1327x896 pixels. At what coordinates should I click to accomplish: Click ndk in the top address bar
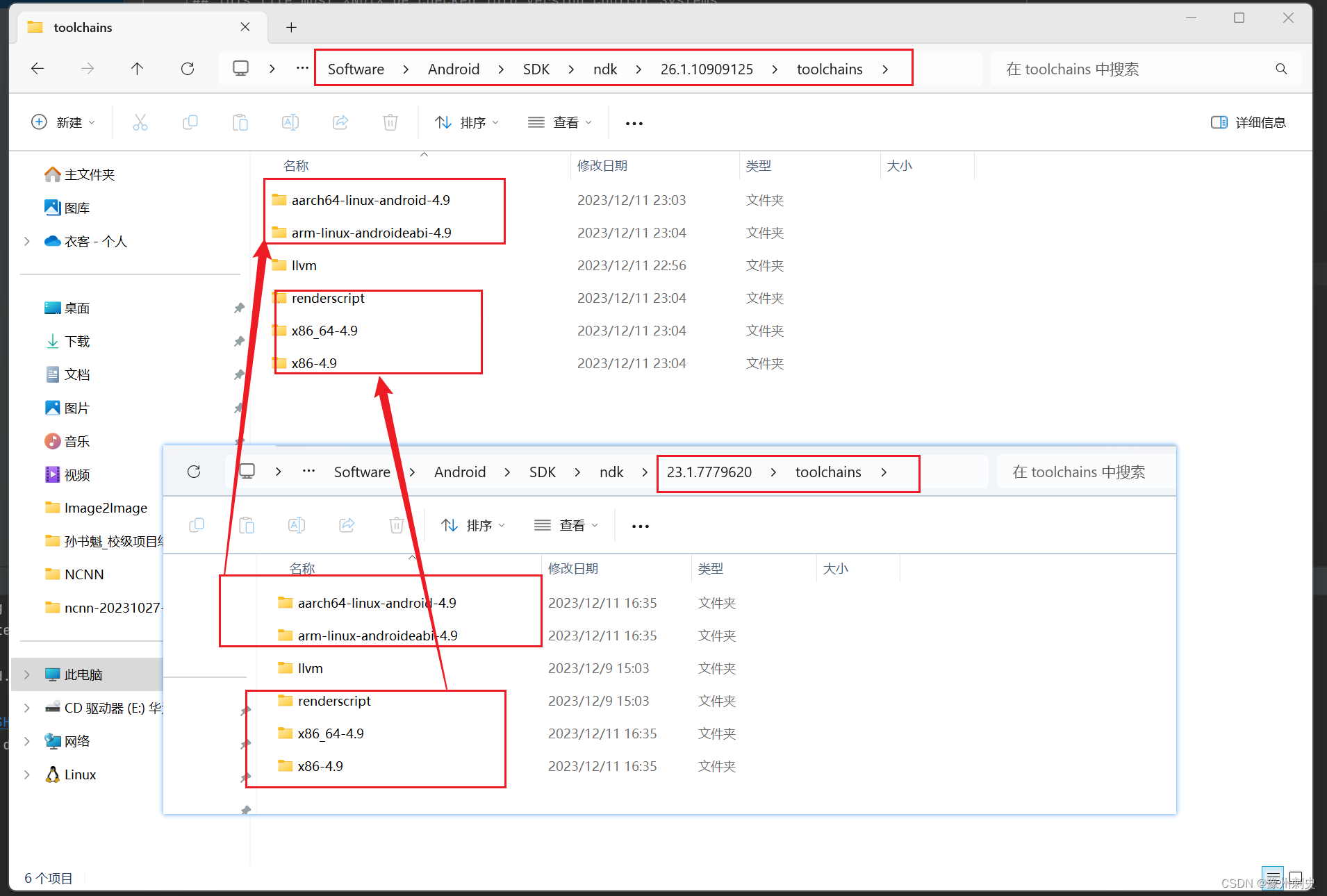605,69
